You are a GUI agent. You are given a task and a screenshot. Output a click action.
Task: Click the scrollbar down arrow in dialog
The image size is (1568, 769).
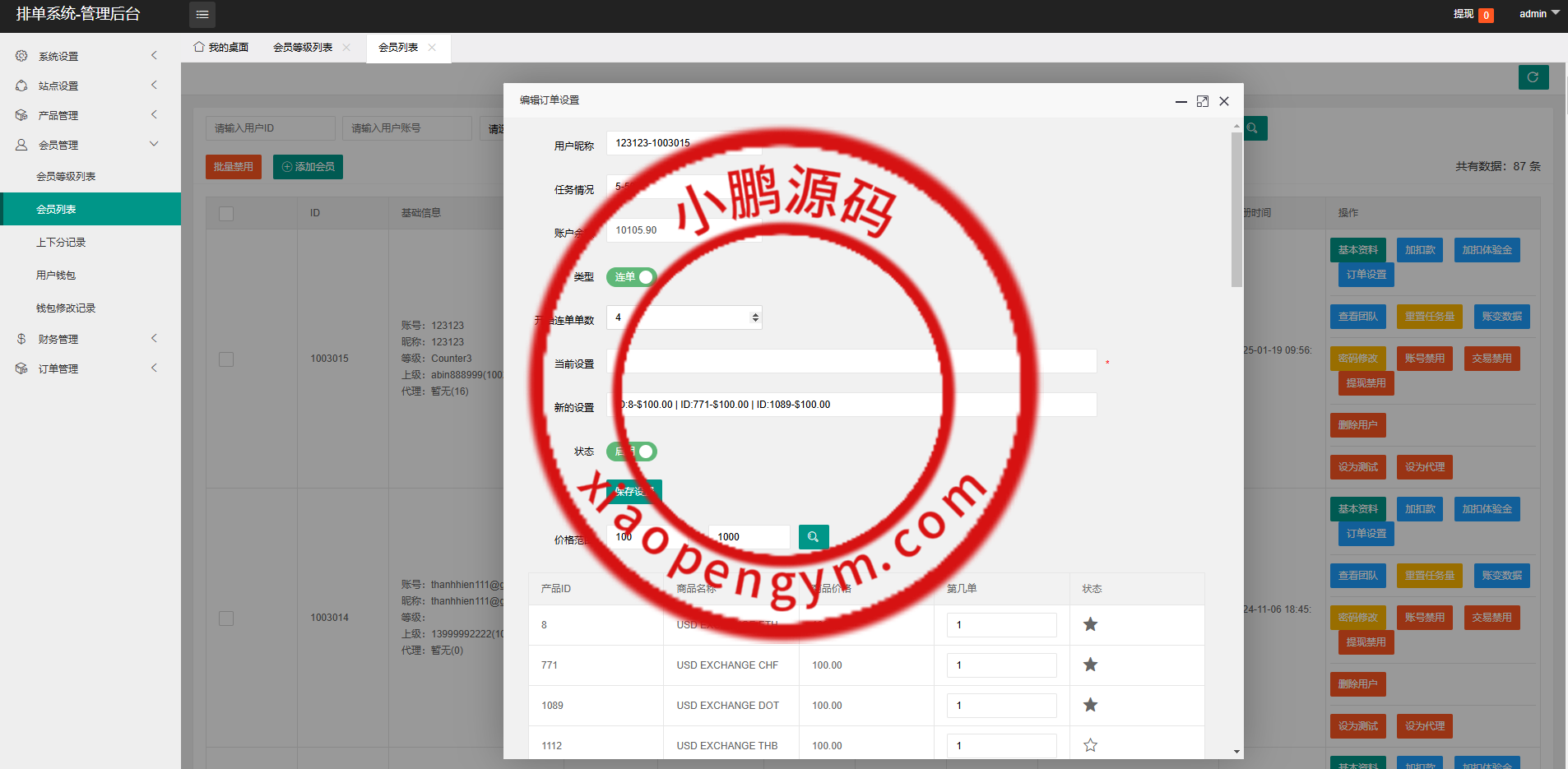pos(1236,752)
